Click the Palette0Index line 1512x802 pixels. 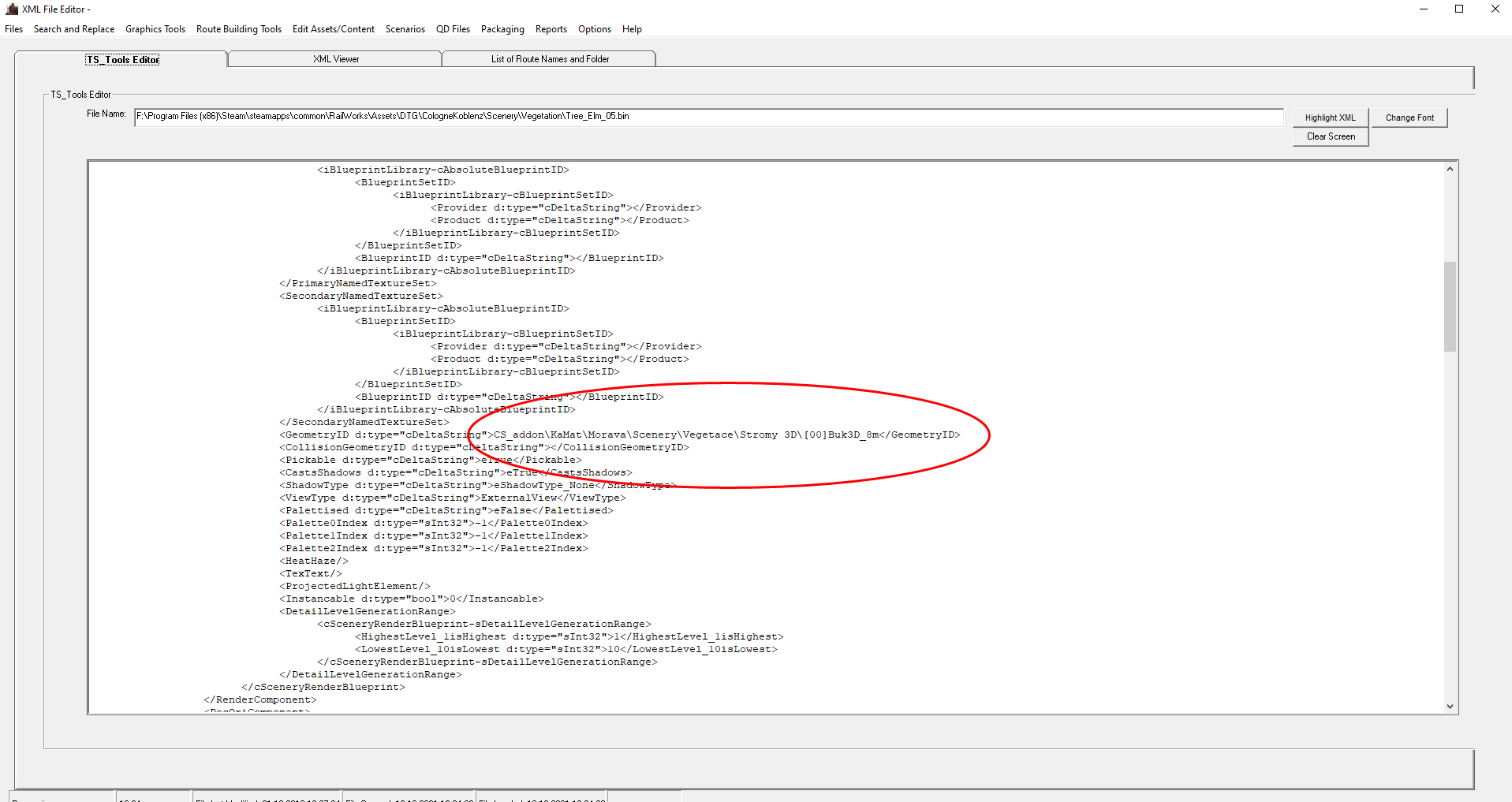click(x=434, y=523)
